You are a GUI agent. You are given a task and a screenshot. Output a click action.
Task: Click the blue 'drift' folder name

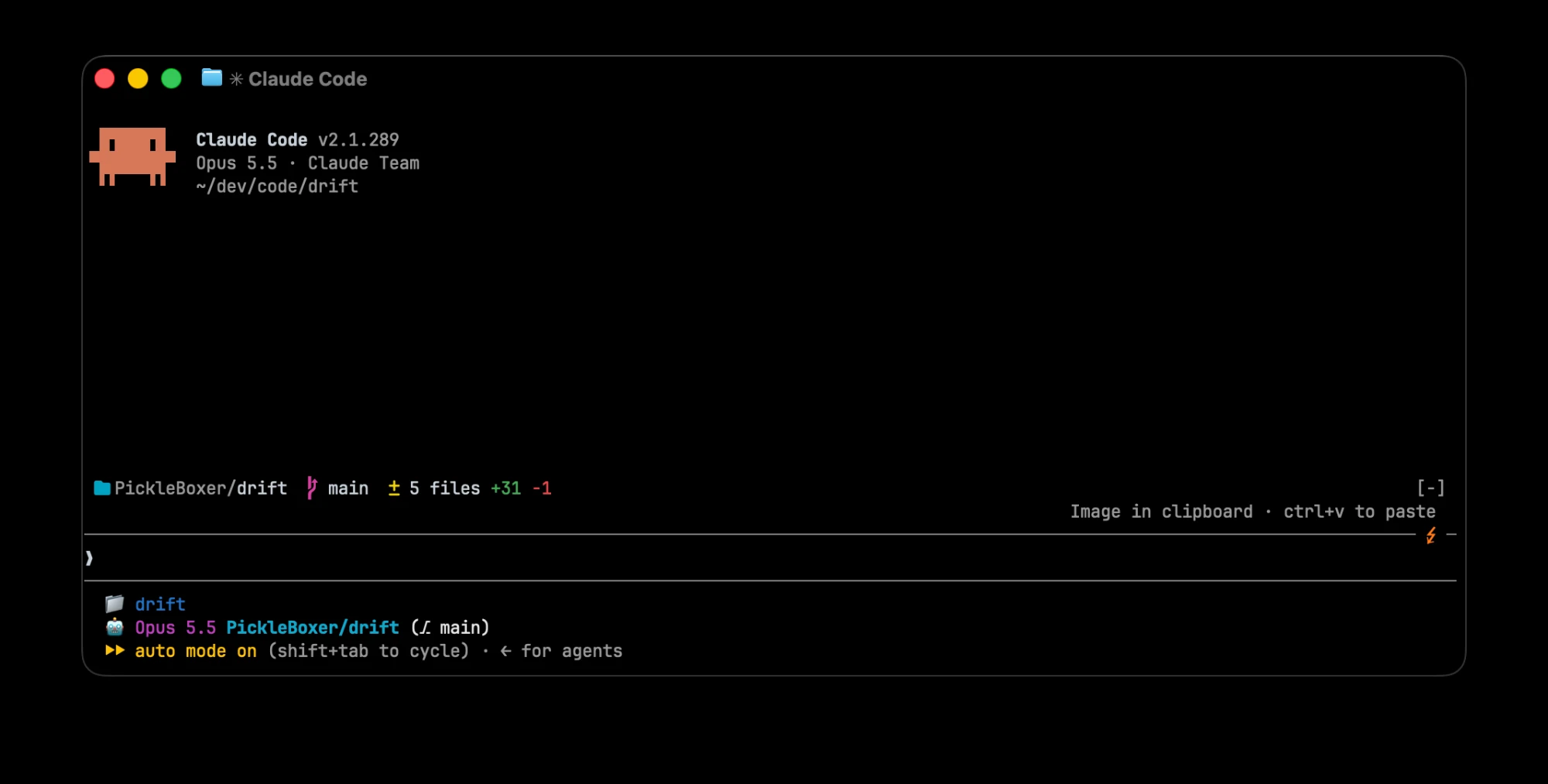[x=160, y=604]
